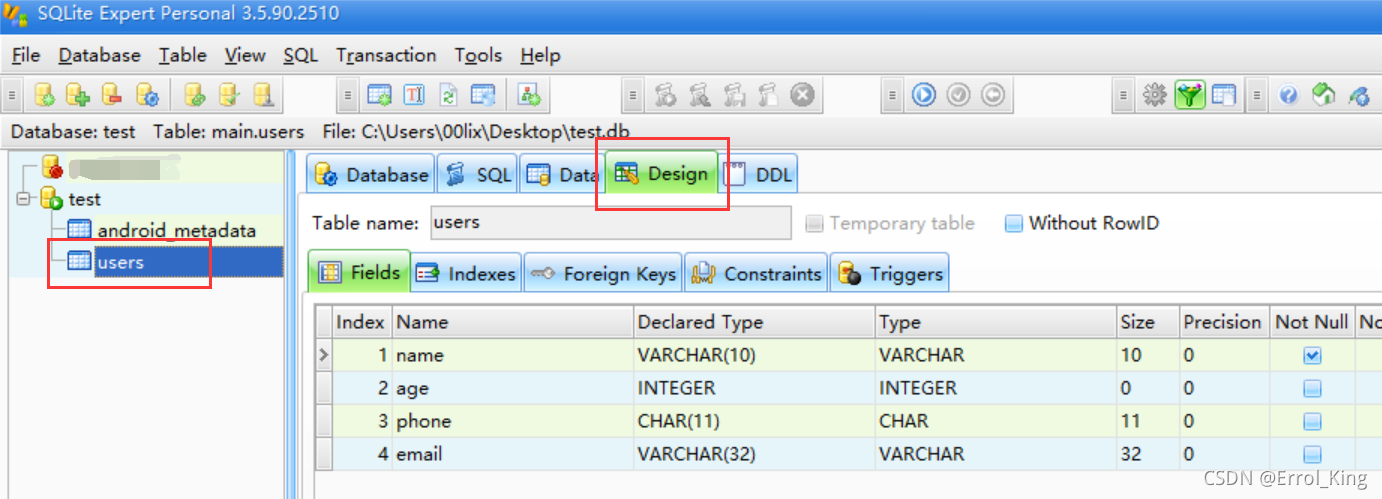This screenshot has height=499, width=1382.
Task: Open the Constraints sub-tab
Action: click(x=757, y=273)
